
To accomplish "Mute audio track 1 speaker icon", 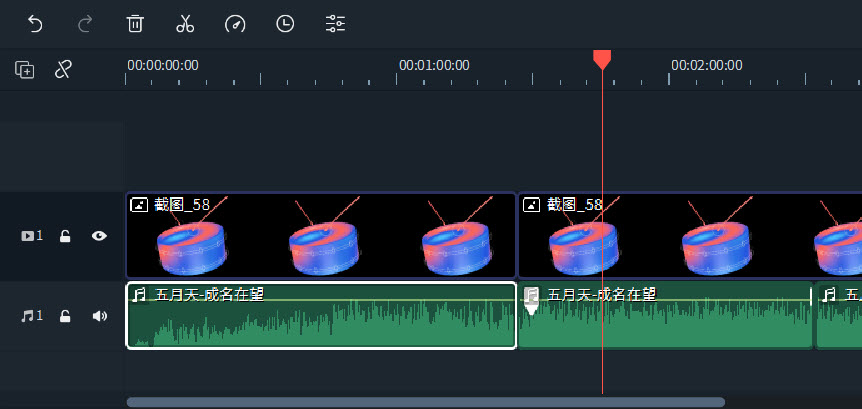I will click(x=100, y=316).
